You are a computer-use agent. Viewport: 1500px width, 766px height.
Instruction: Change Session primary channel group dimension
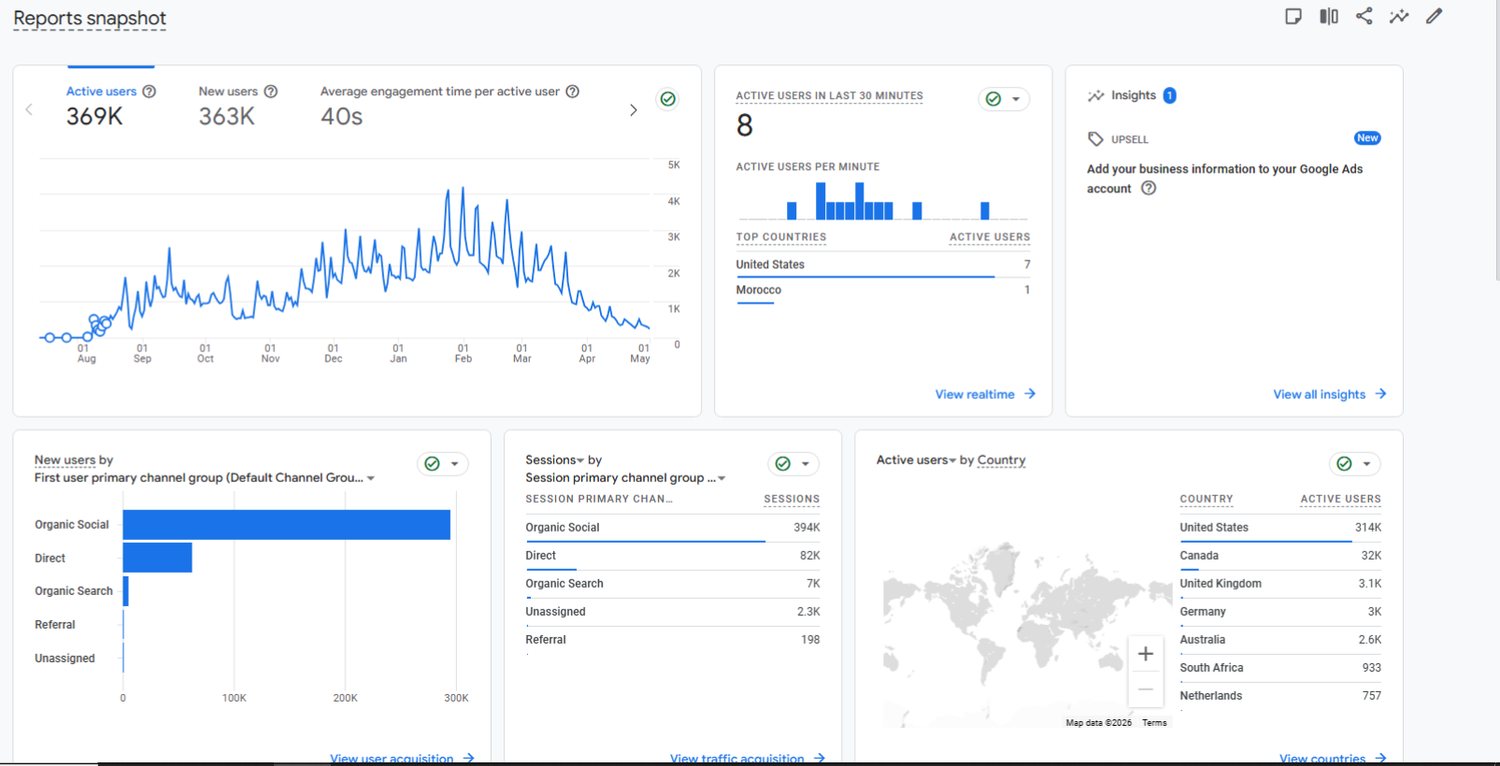[x=626, y=478]
